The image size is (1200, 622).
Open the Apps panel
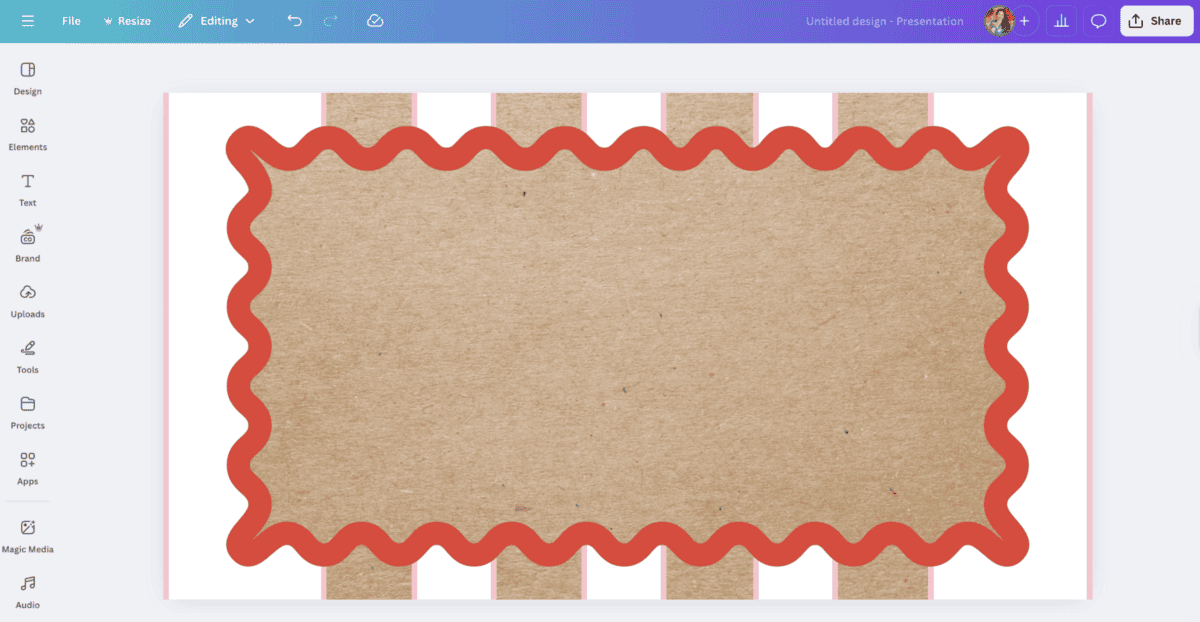tap(28, 467)
